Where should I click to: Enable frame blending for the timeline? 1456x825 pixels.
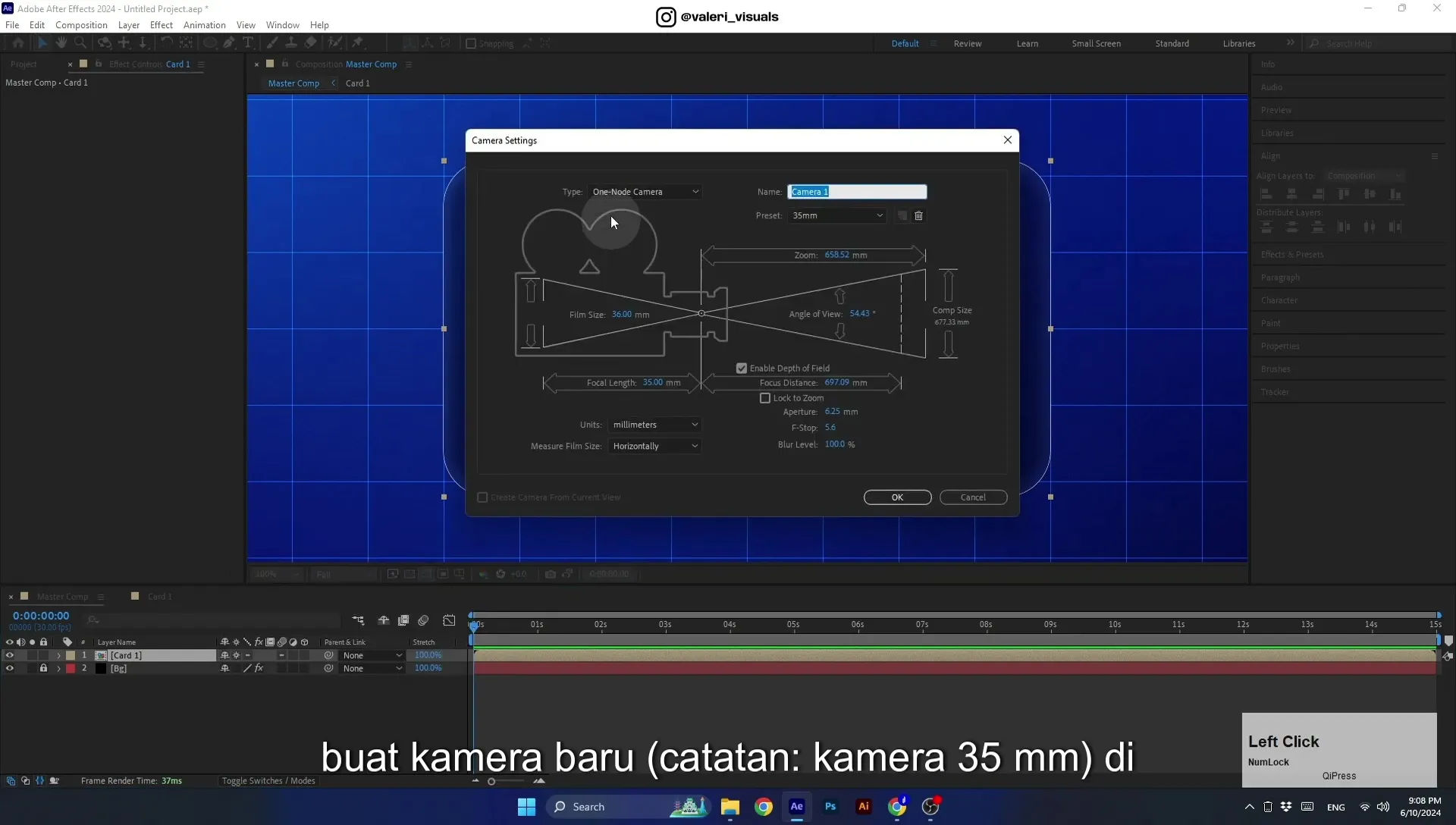pyautogui.click(x=403, y=620)
